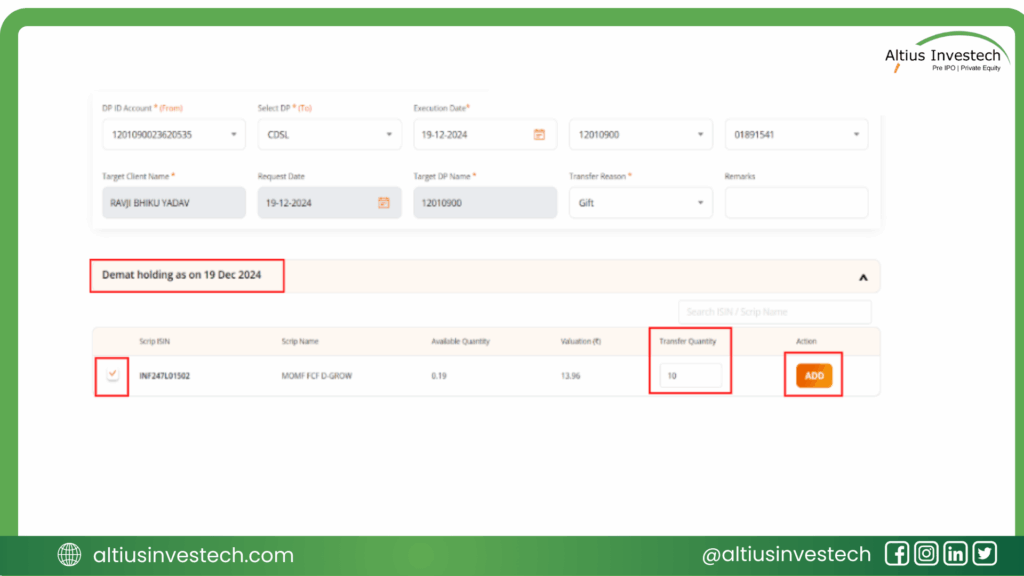Open the Execution Date calendar icon

(539, 134)
